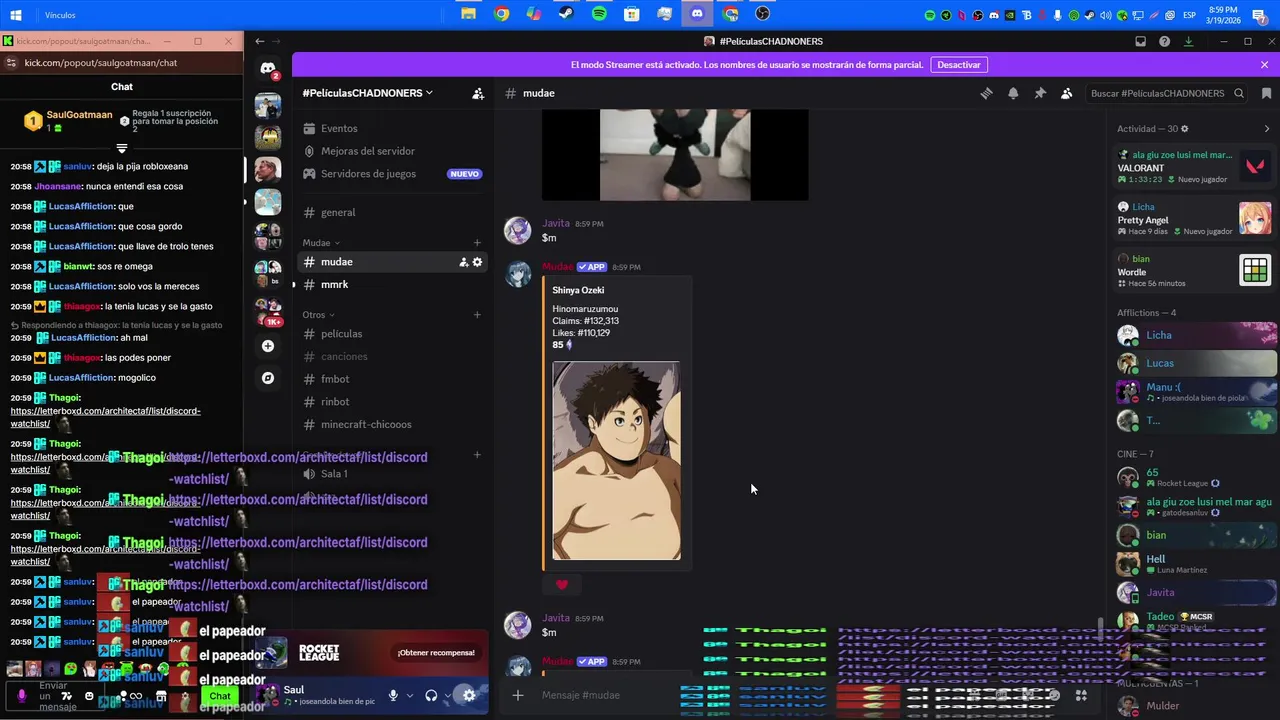Select Licha in the Afflictions member list
This screenshot has height=720, width=1280.
coord(1196,335)
